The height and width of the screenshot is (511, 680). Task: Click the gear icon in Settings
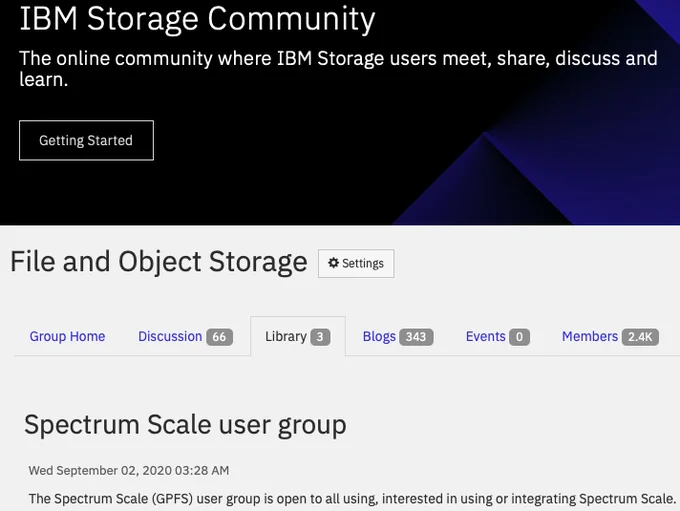(333, 263)
